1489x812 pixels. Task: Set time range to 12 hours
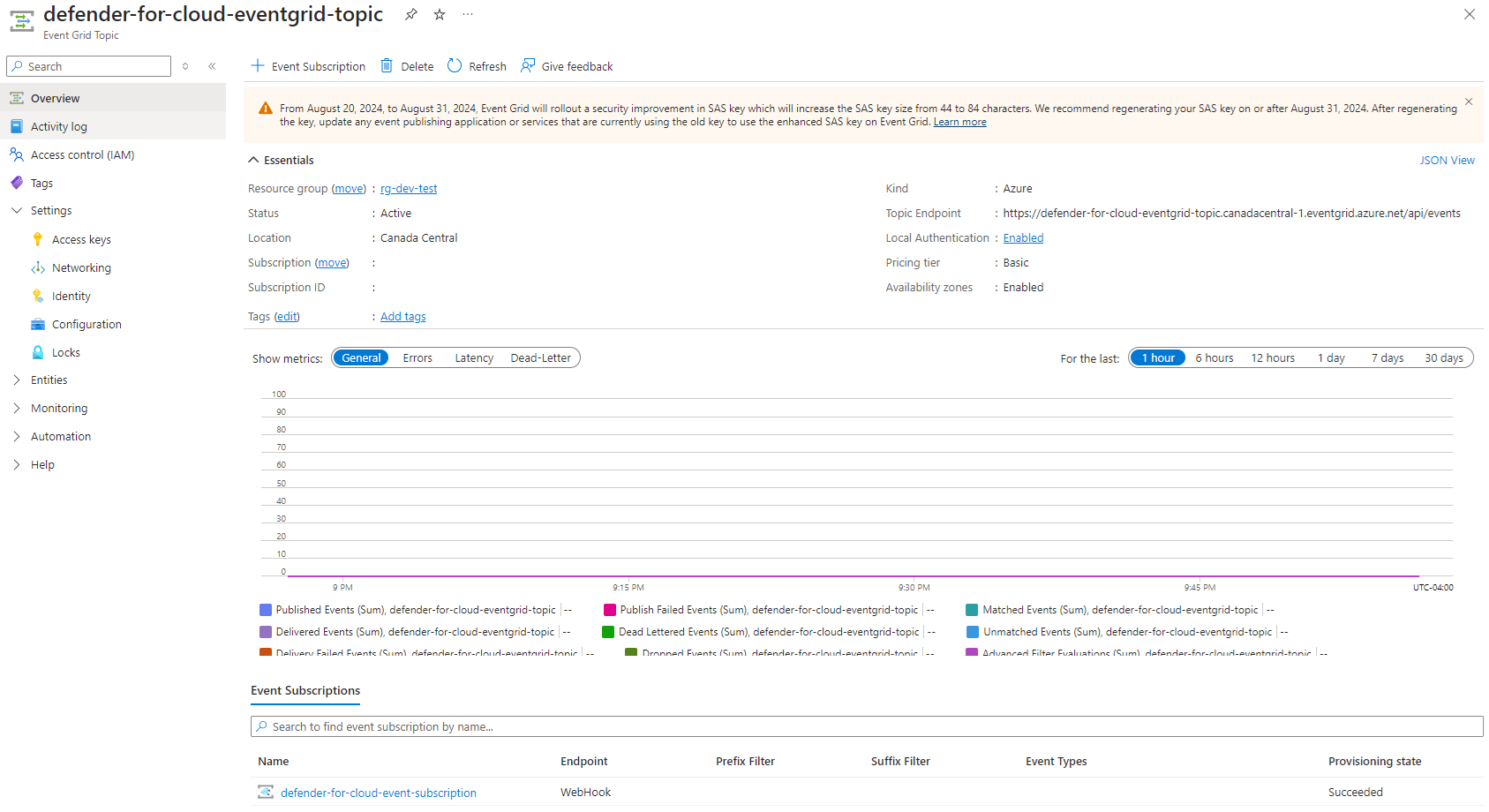pos(1273,357)
